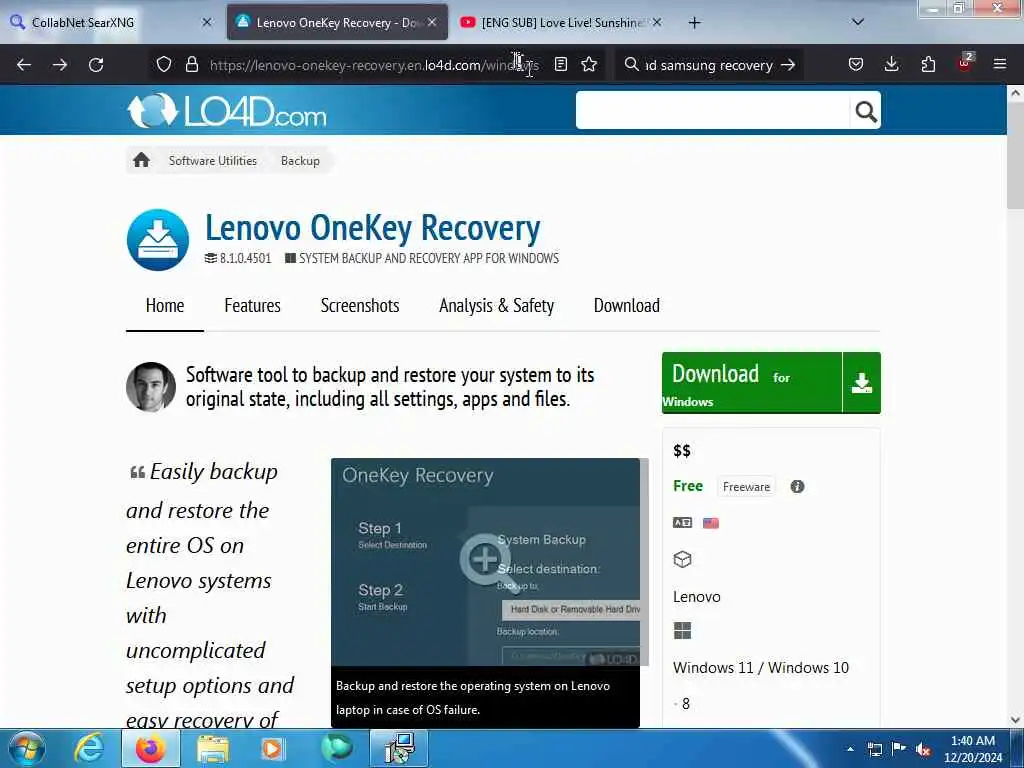Image resolution: width=1024 pixels, height=768 pixels.
Task: Open the Features tab
Action: click(252, 306)
